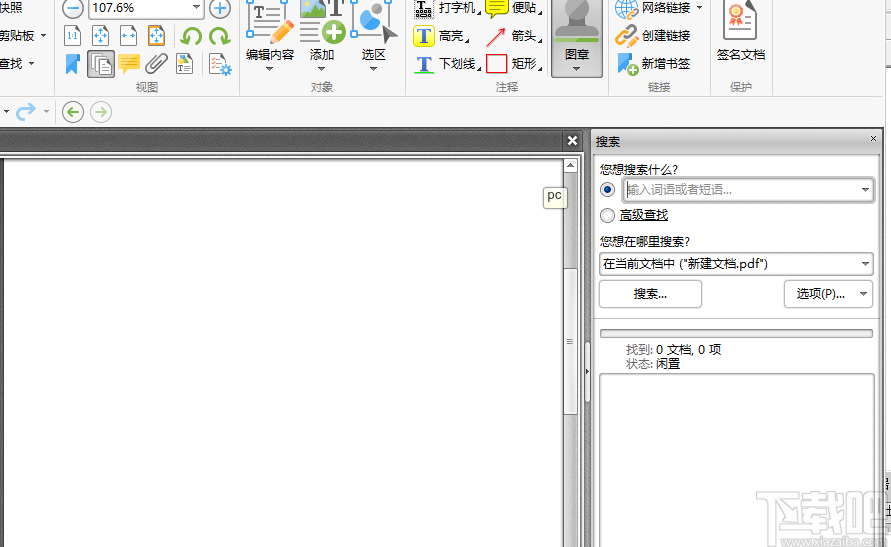Select the 高级查找 radio button
The width and height of the screenshot is (891, 547).
[x=607, y=215]
